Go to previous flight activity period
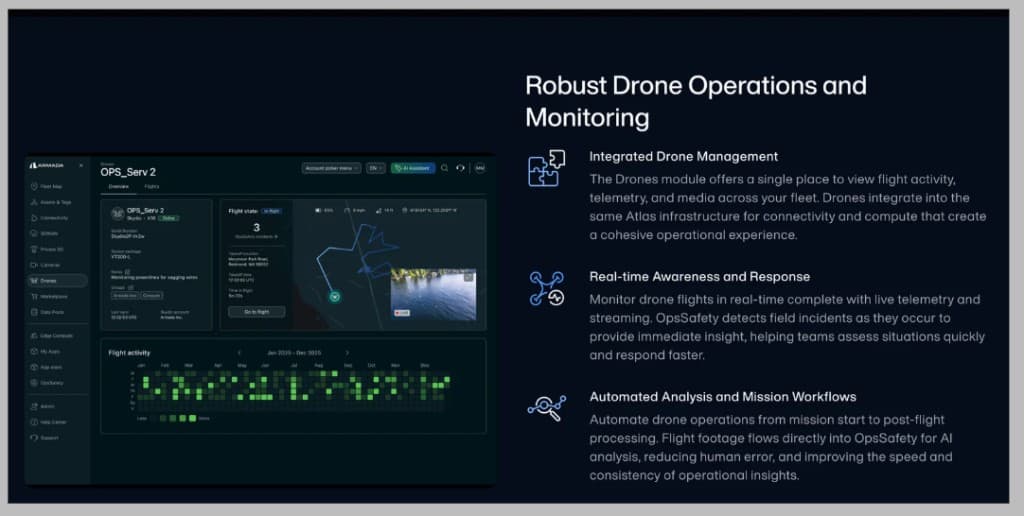 240,353
